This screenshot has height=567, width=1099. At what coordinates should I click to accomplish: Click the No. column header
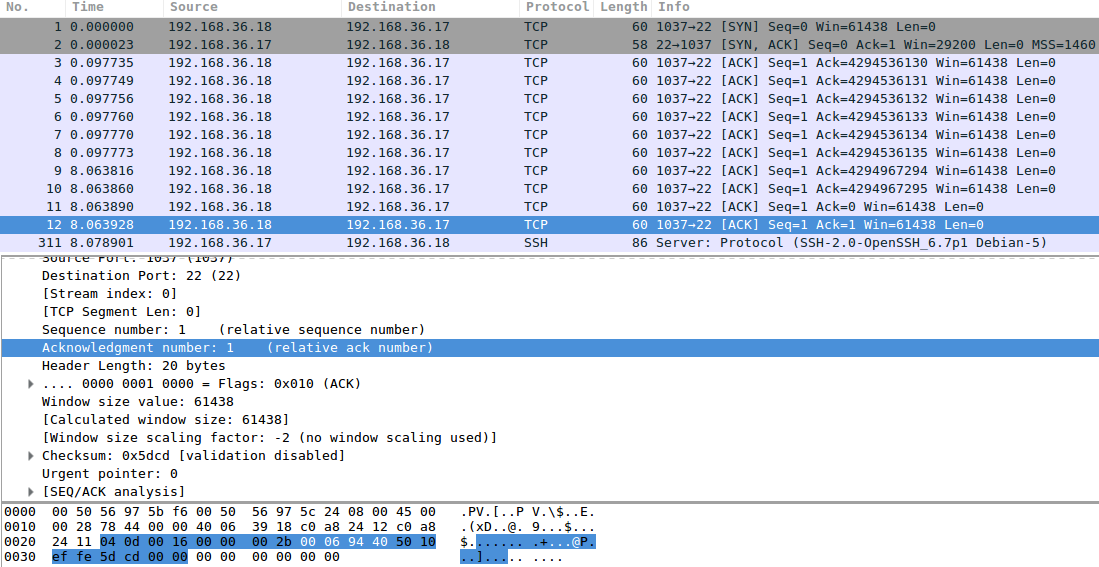coord(20,7)
